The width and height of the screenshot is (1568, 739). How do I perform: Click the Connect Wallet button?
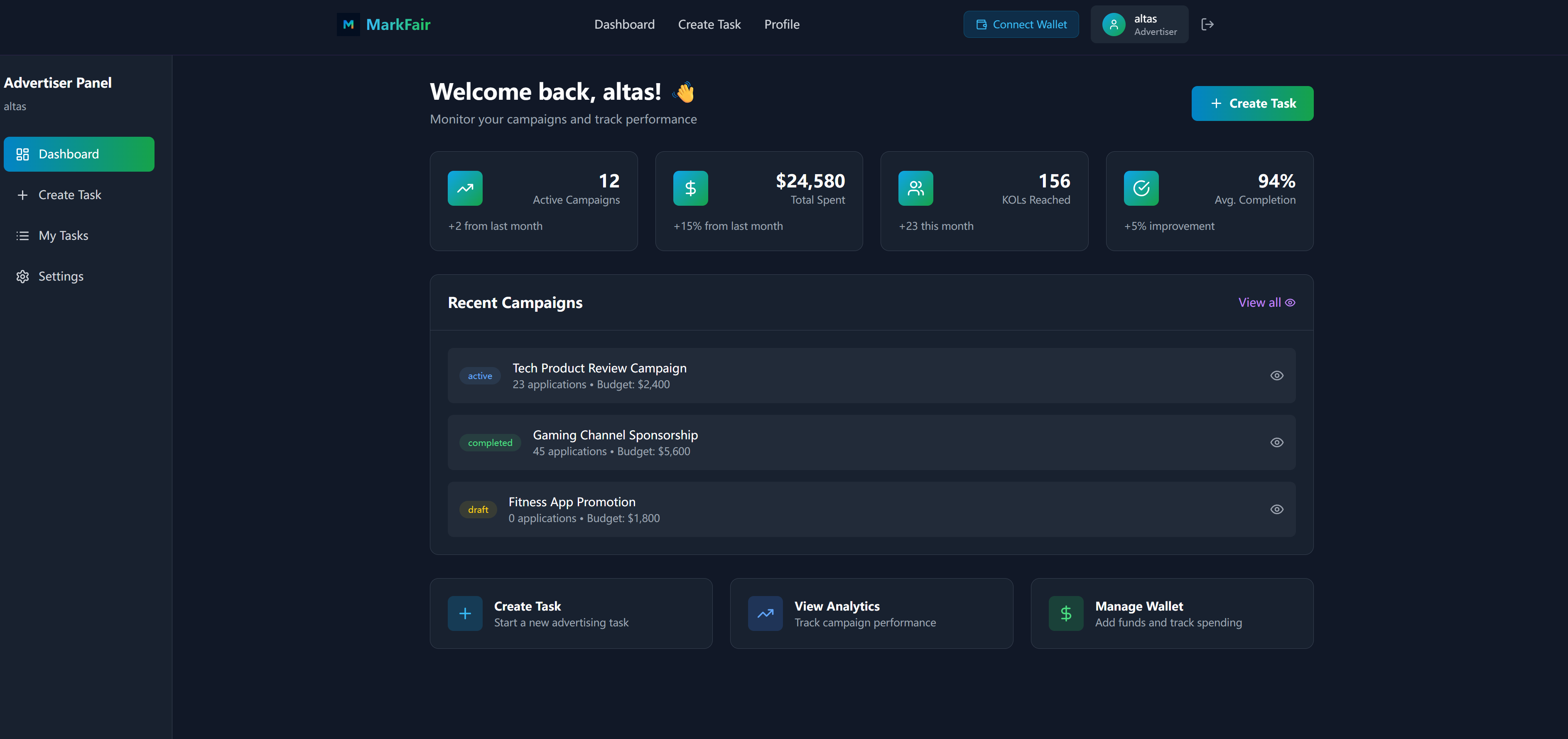click(x=1021, y=25)
